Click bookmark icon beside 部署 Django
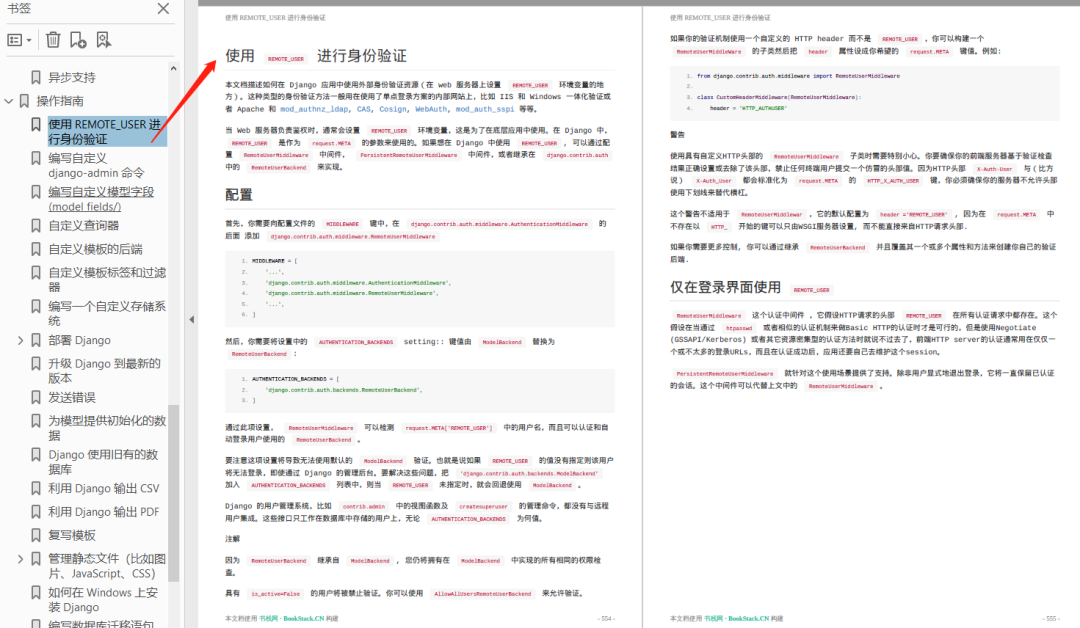 click(36, 340)
